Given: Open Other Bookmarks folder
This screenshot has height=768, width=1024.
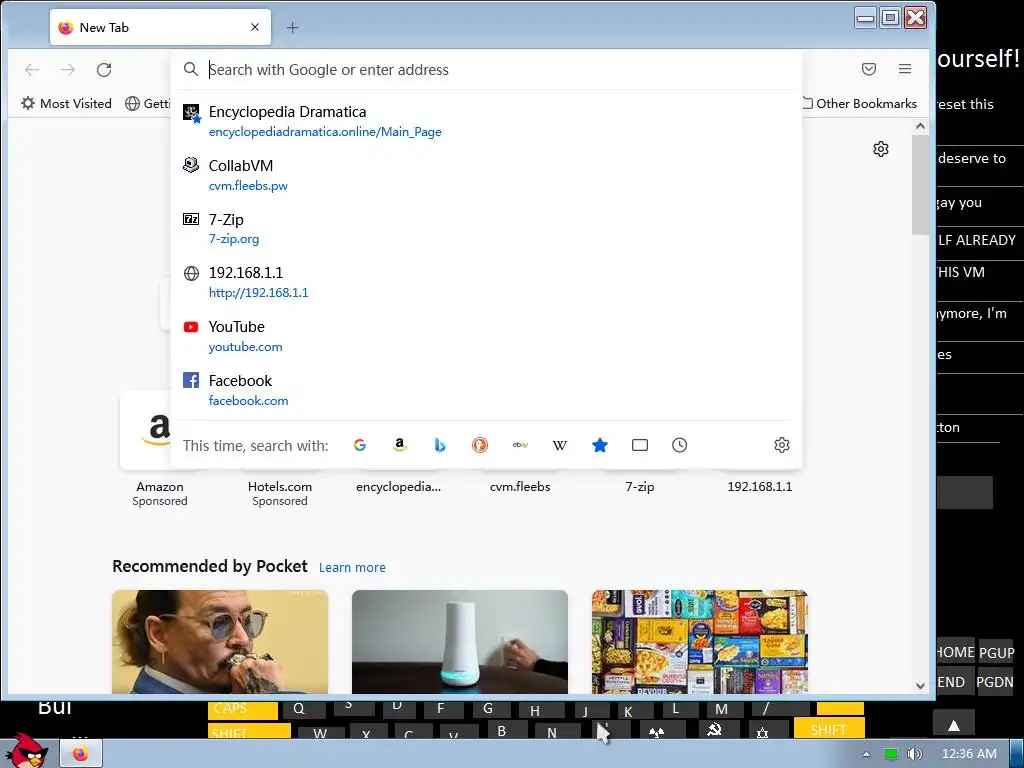Looking at the screenshot, I should point(859,103).
